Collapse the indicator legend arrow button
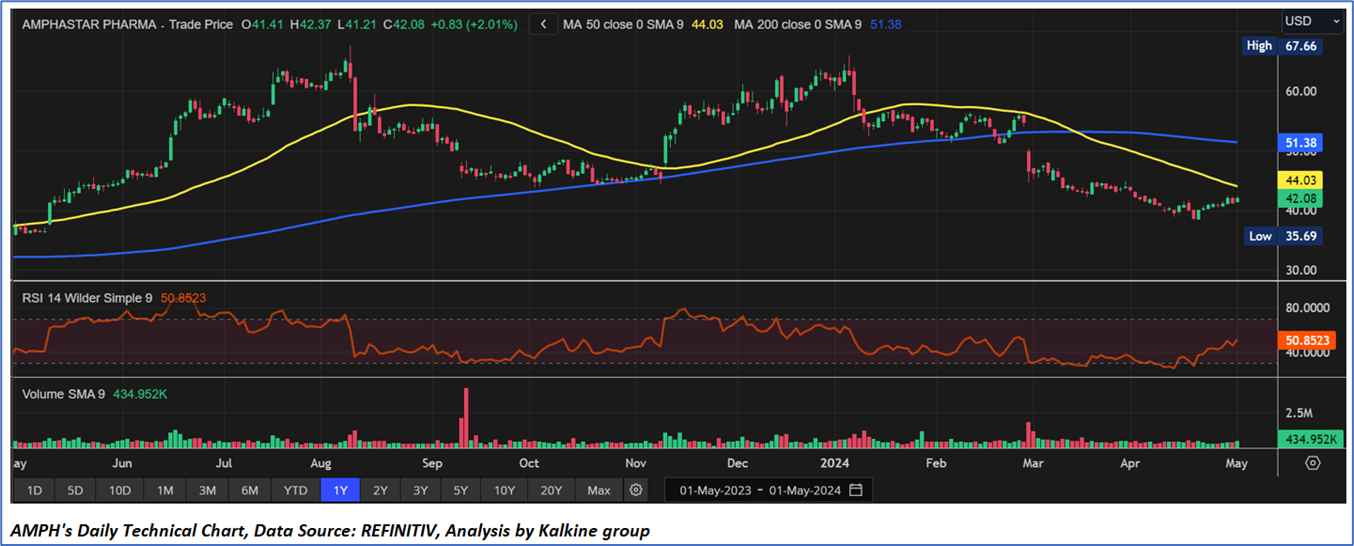Image resolution: width=1354 pixels, height=546 pixels. tap(543, 23)
